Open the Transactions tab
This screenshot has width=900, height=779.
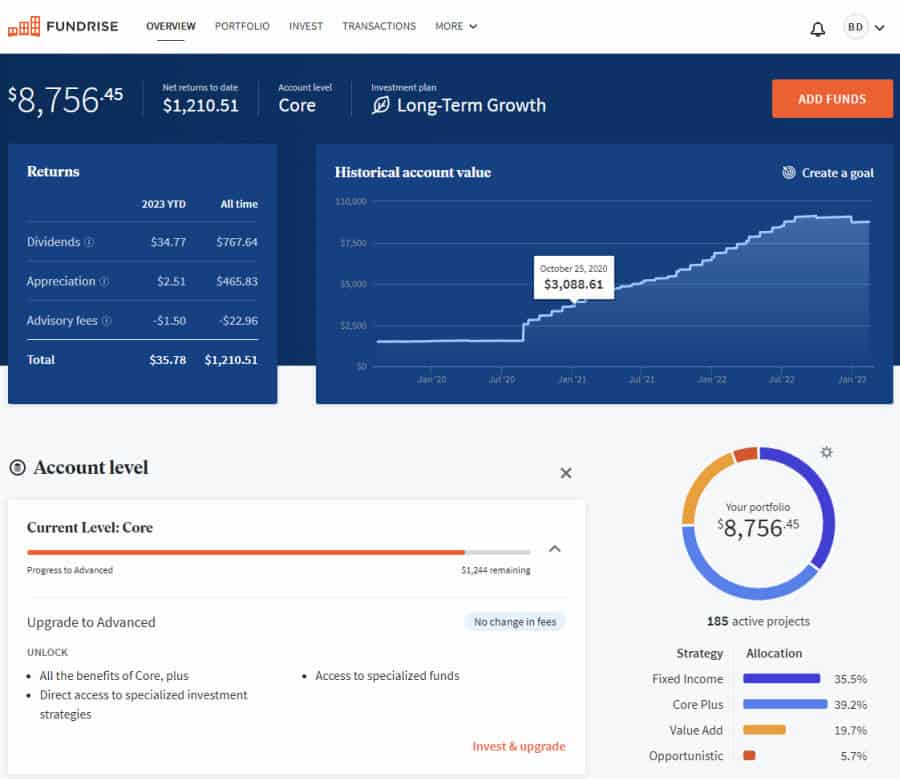(x=379, y=26)
